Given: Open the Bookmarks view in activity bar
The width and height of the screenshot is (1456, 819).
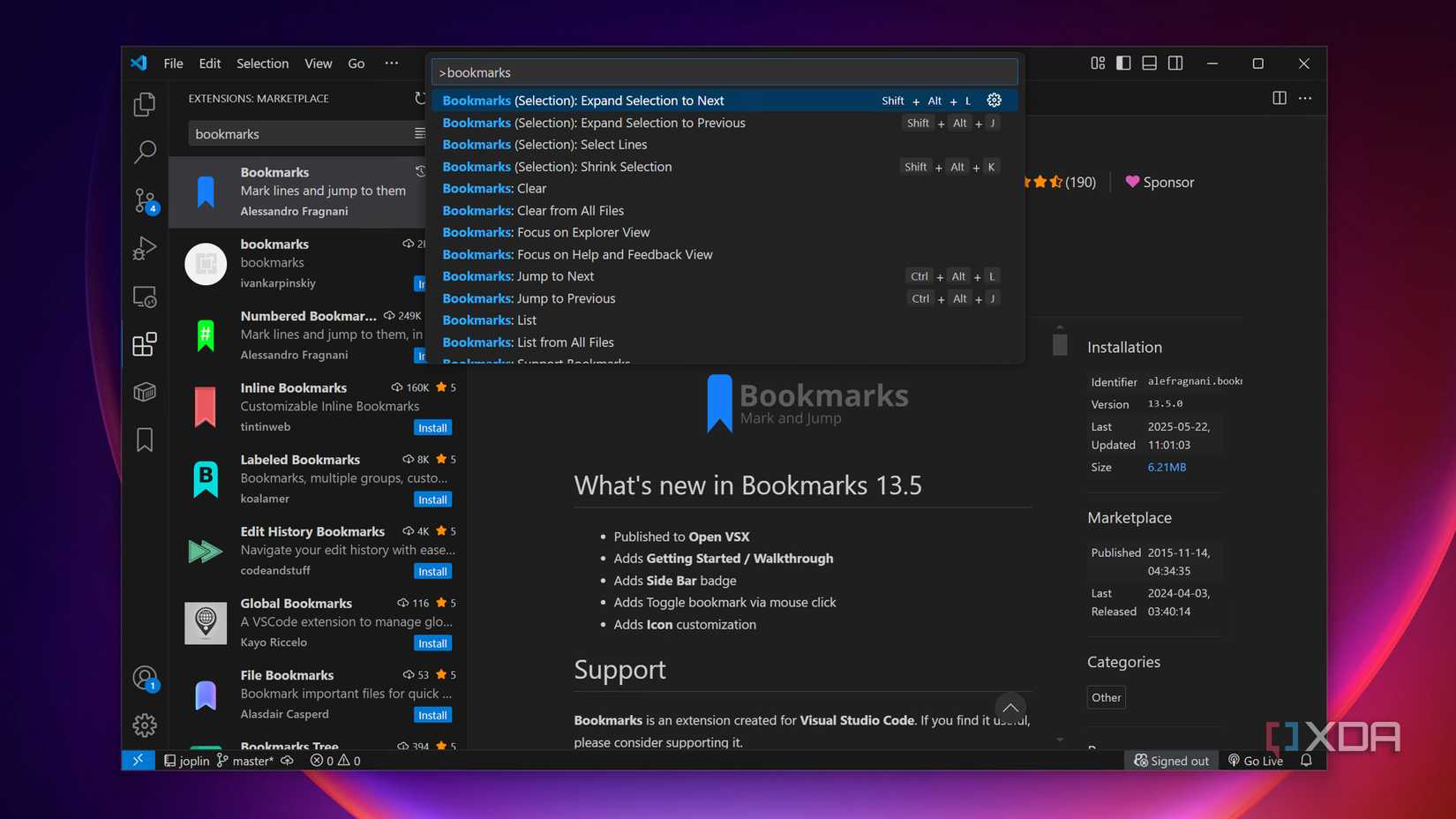Looking at the screenshot, I should [x=145, y=440].
